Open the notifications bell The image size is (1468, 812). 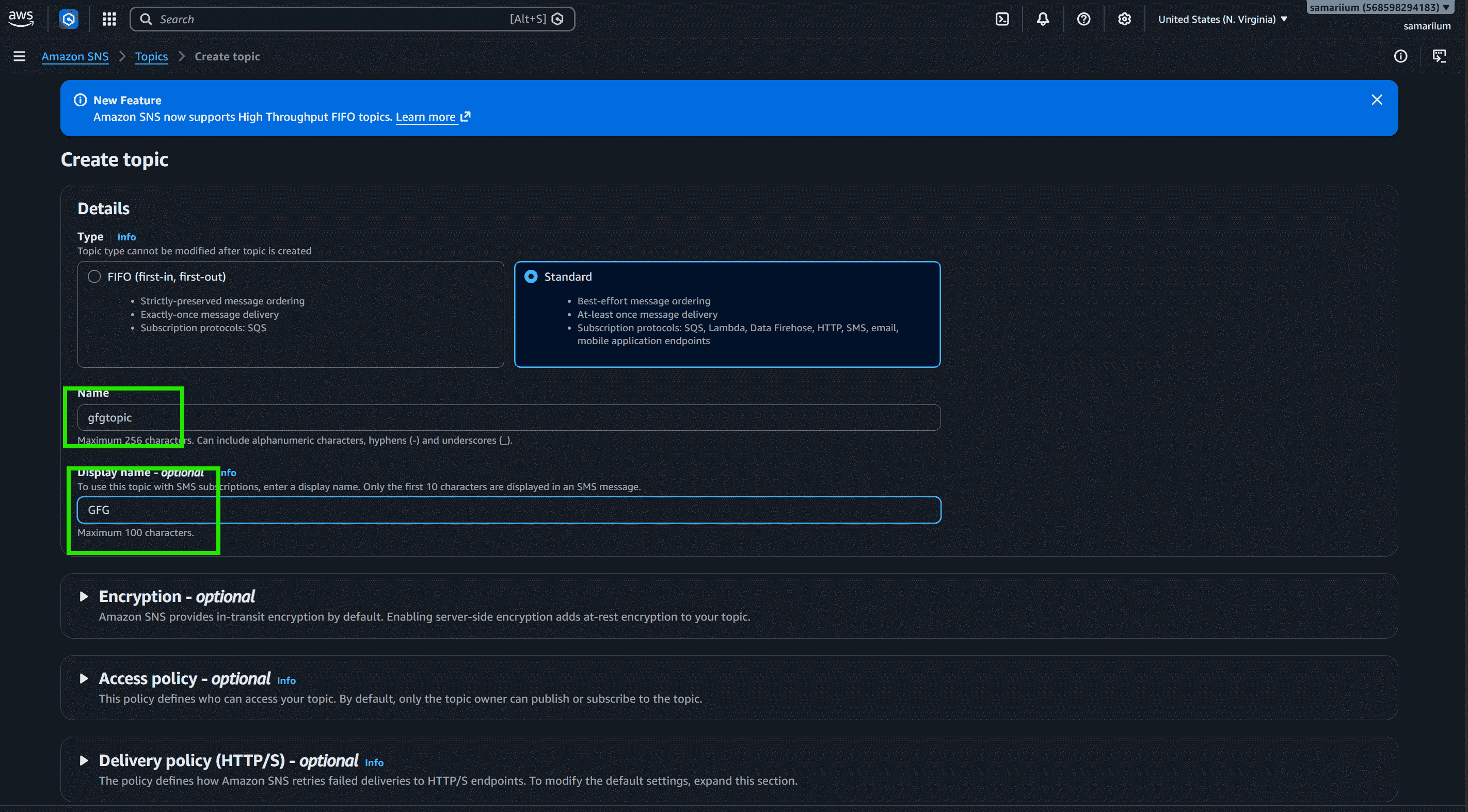coord(1043,20)
